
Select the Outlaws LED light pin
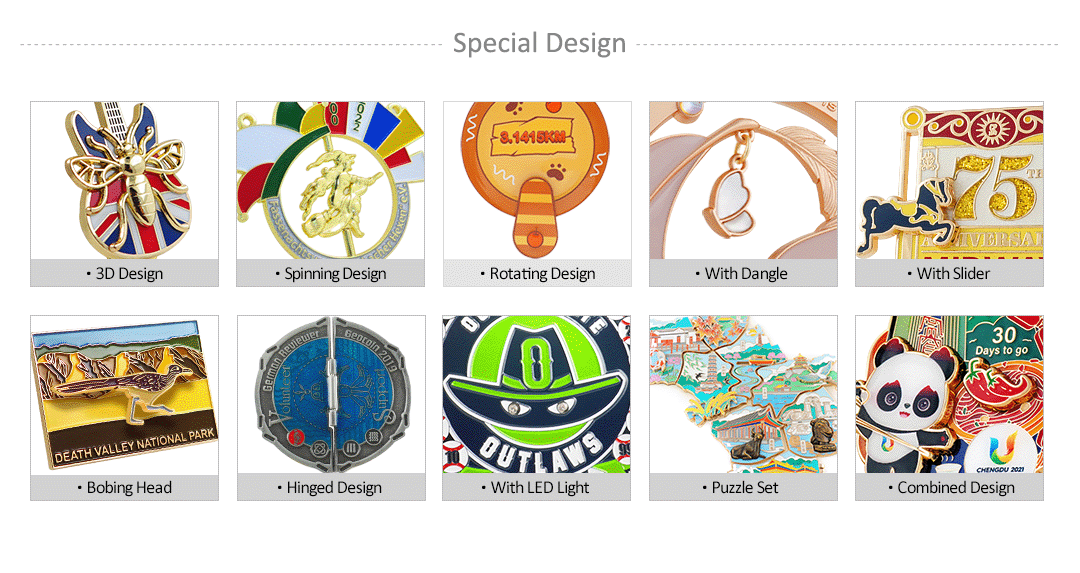click(537, 395)
